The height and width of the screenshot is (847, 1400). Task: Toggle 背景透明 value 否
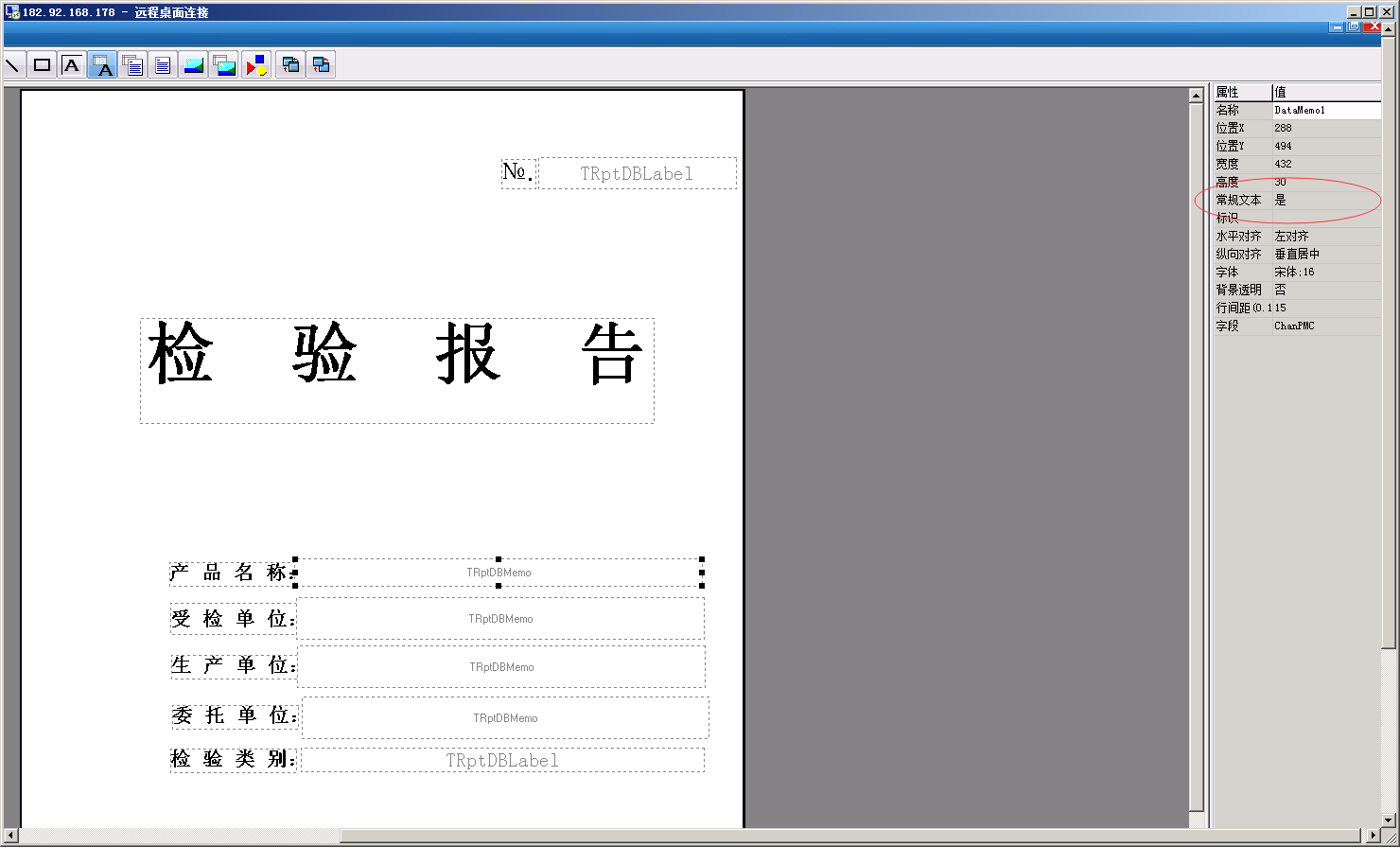coord(1324,291)
